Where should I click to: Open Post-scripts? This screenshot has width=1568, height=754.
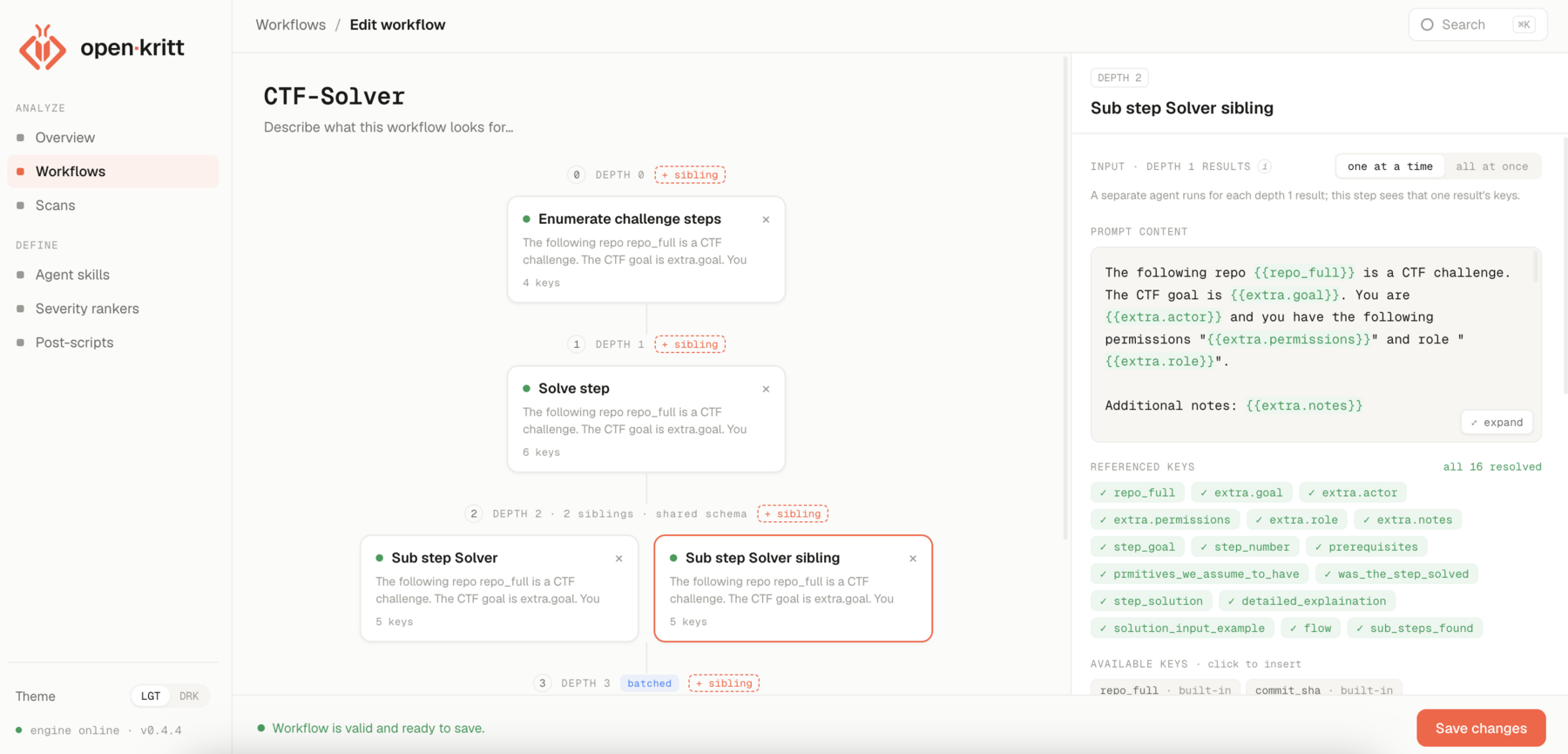113,343
